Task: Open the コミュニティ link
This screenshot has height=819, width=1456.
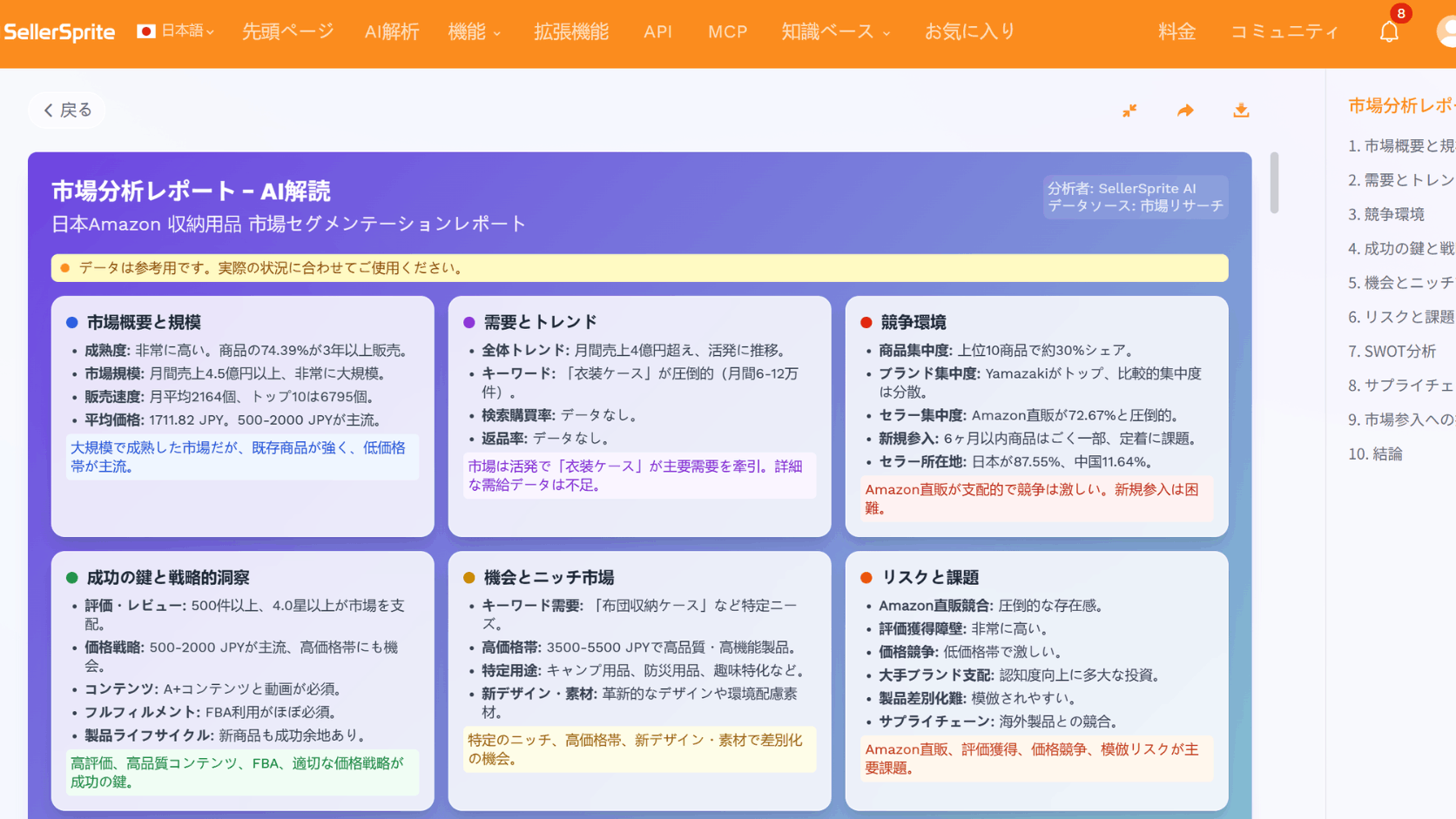Action: point(1284,32)
